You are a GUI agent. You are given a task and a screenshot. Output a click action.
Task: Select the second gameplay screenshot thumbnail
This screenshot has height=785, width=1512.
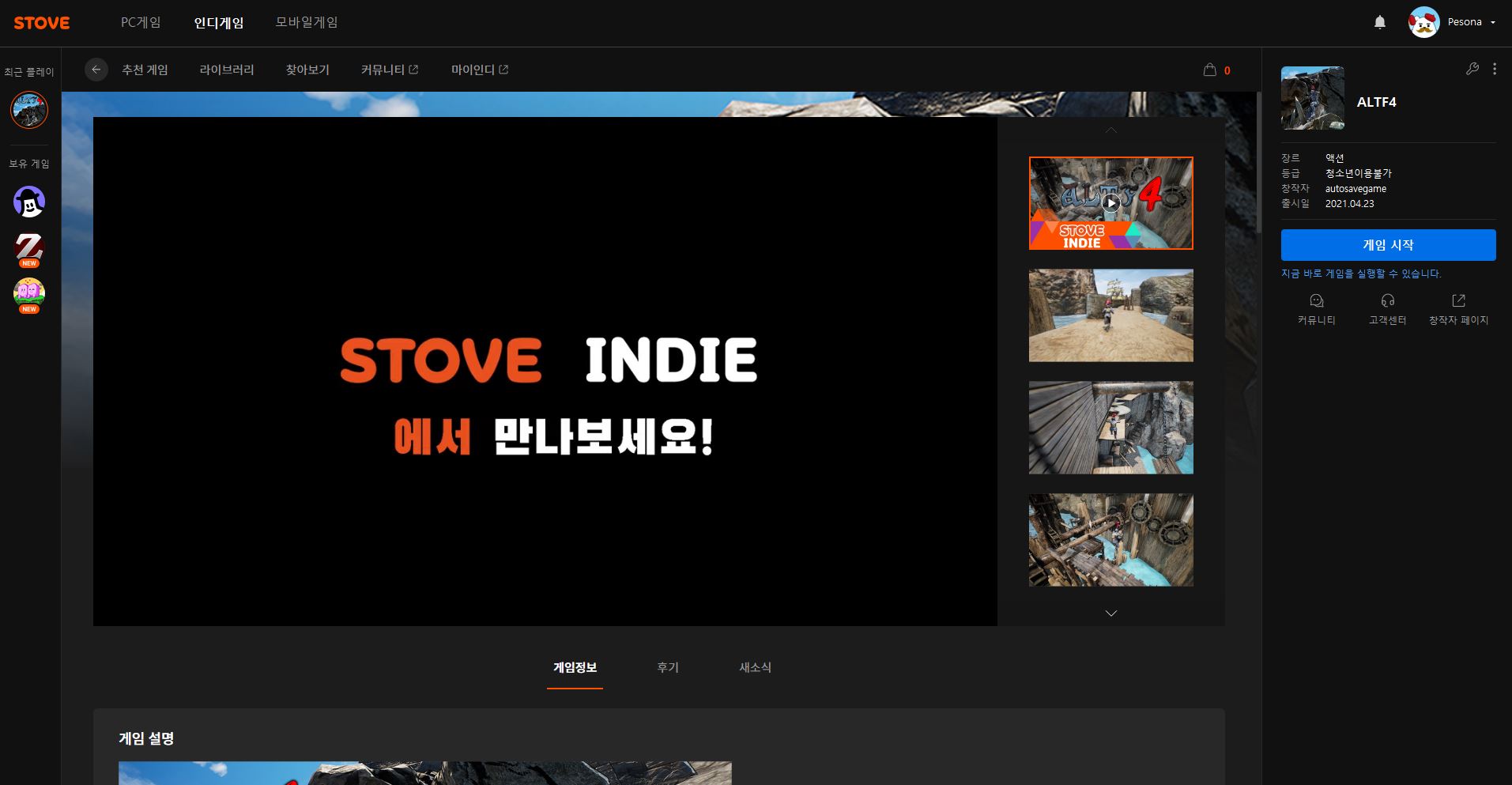pos(1110,428)
